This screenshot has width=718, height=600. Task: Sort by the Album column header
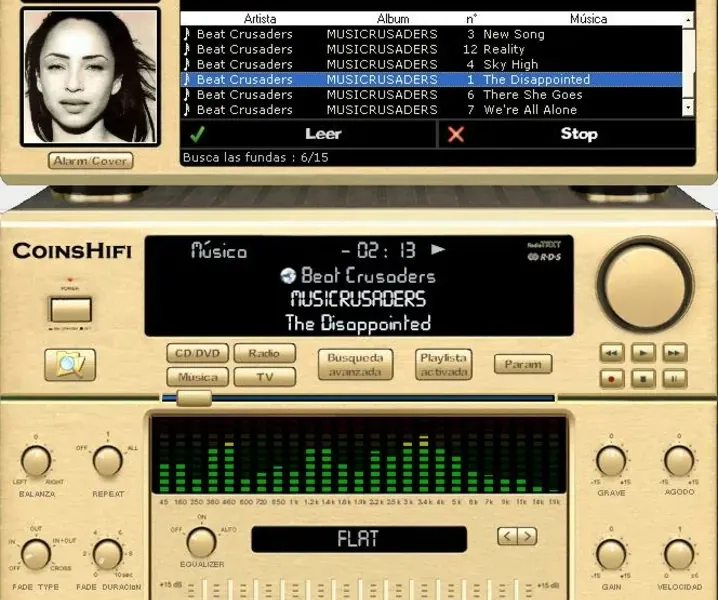click(393, 19)
